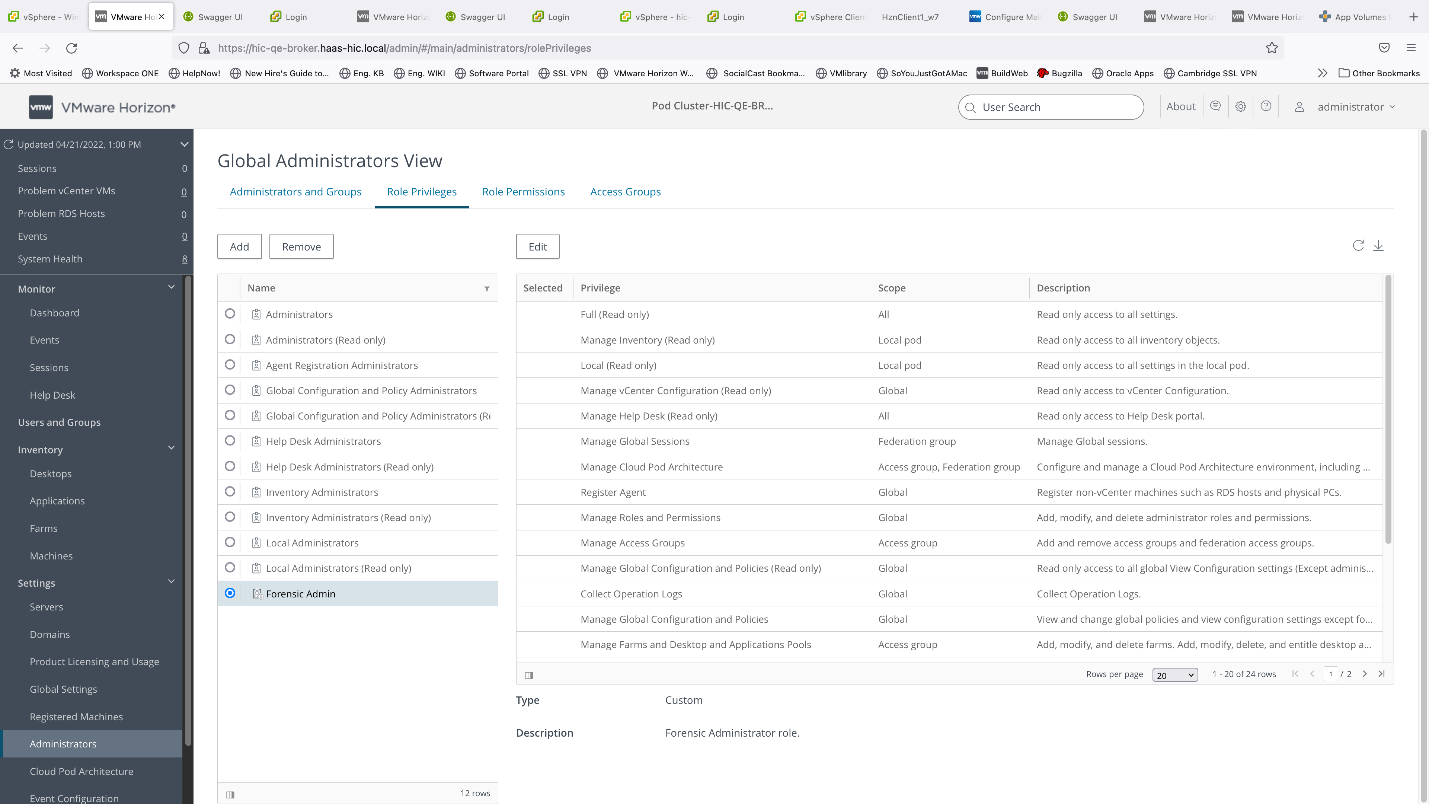Refresh the role privileges list
Screen dimensions: 1429x804
click(x=1358, y=245)
